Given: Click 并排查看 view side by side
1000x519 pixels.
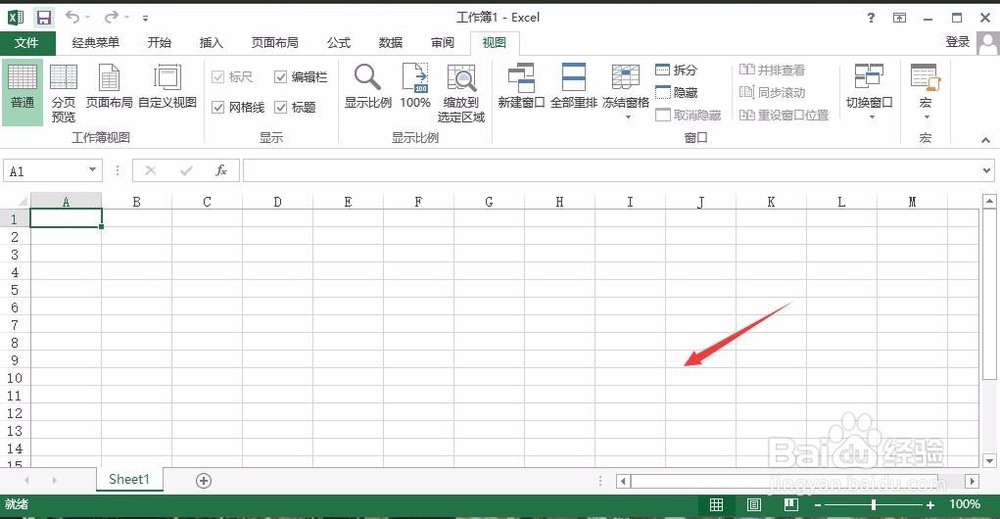Looking at the screenshot, I should [772, 70].
